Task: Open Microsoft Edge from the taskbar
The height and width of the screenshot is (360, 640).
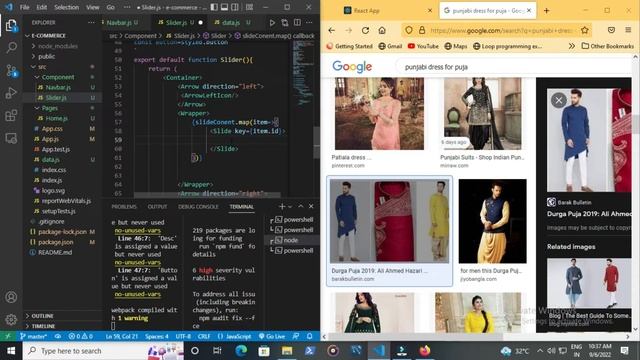Action: point(240,351)
